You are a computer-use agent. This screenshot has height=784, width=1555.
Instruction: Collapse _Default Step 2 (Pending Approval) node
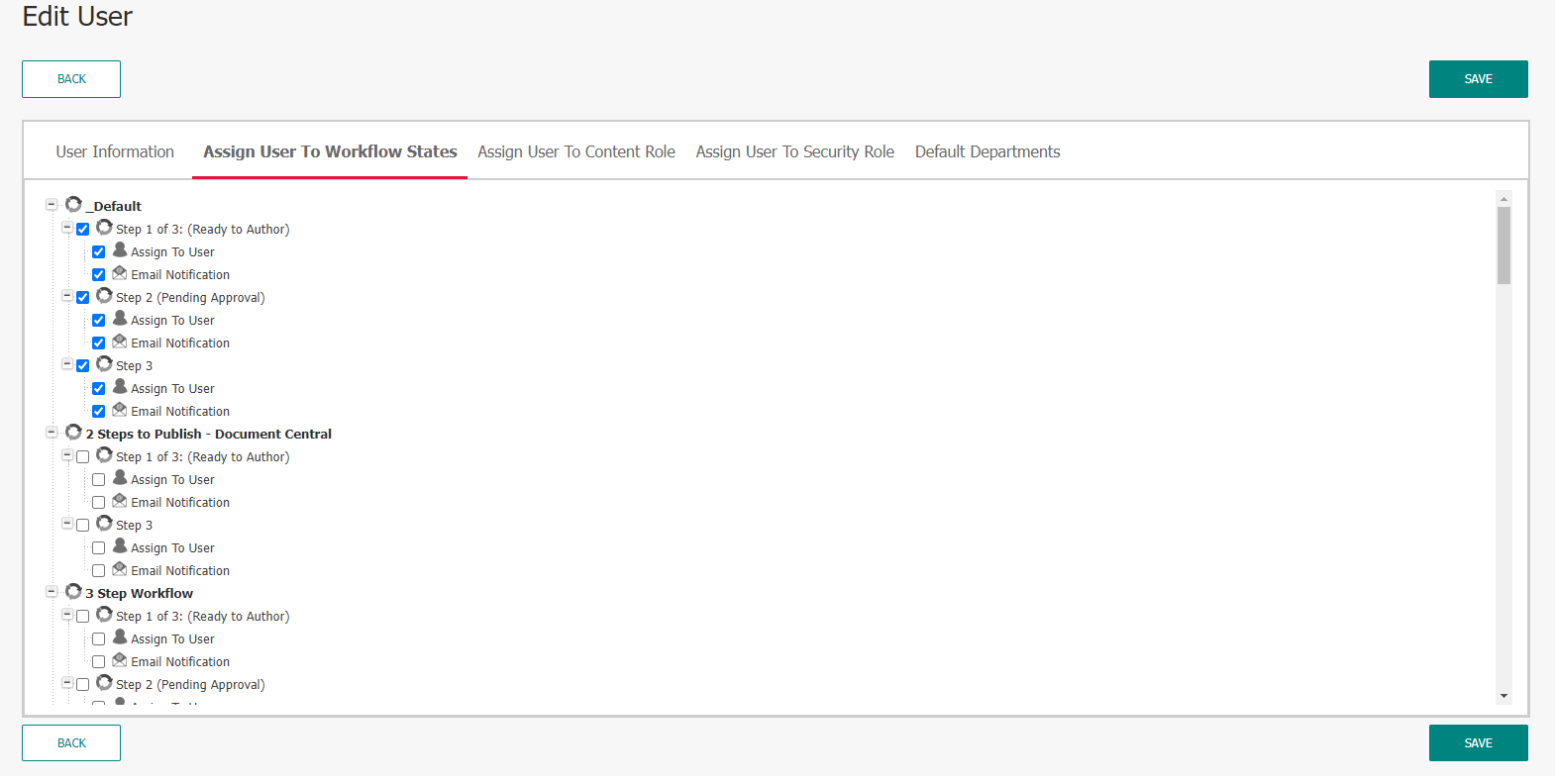pyautogui.click(x=67, y=296)
